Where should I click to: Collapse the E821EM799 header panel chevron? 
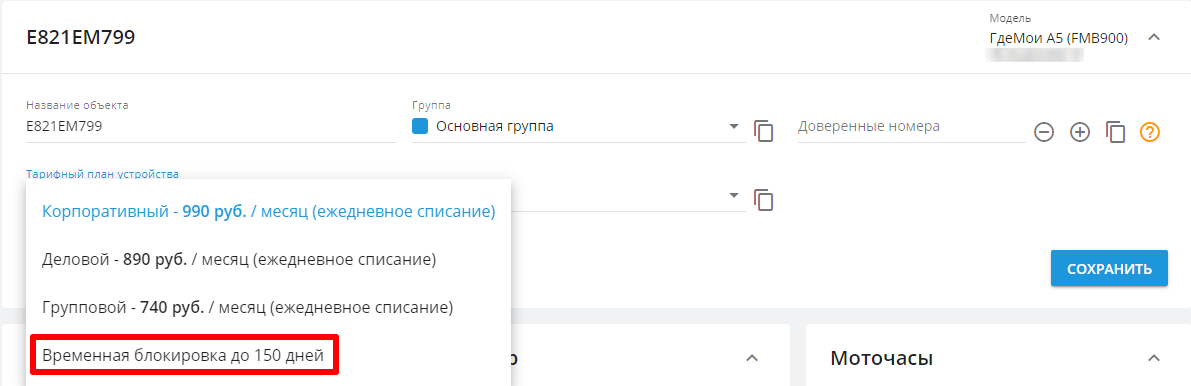click(1154, 37)
